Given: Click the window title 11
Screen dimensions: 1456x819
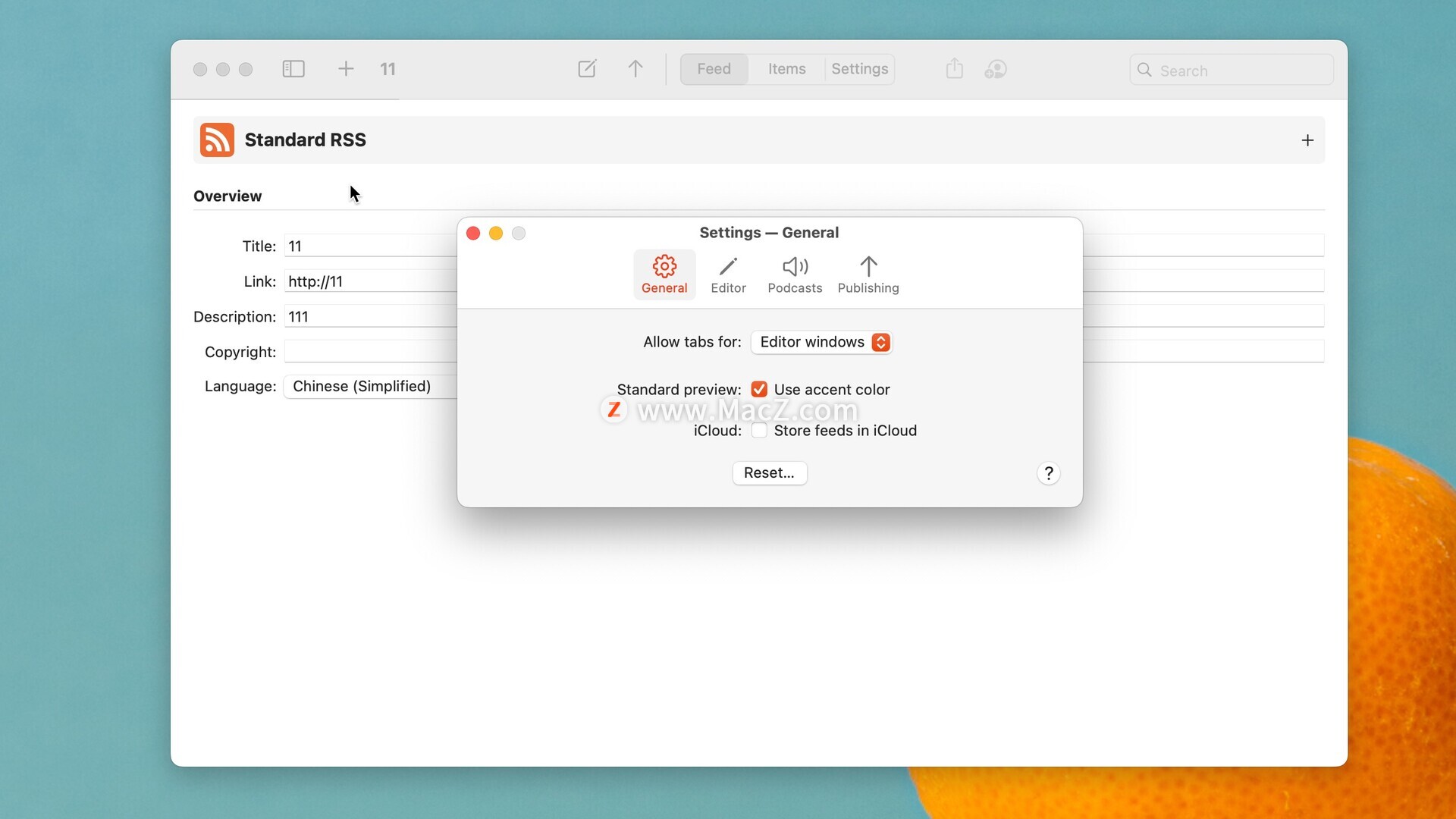Looking at the screenshot, I should 388,69.
